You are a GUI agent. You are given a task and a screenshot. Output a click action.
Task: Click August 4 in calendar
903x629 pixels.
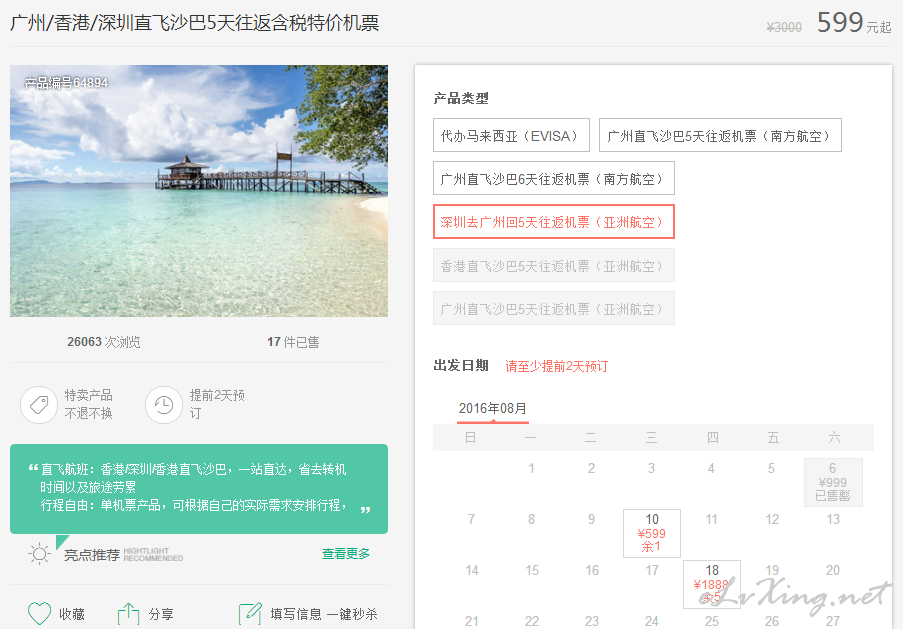(x=711, y=468)
